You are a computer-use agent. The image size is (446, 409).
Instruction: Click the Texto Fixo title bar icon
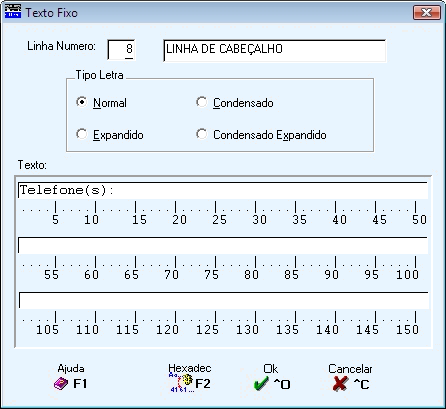[13, 12]
